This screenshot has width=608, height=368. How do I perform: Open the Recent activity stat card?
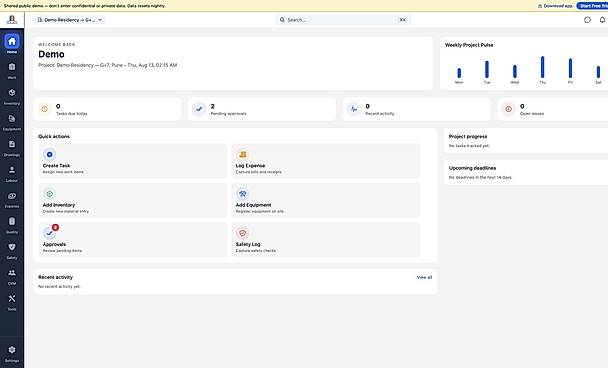tap(416, 109)
